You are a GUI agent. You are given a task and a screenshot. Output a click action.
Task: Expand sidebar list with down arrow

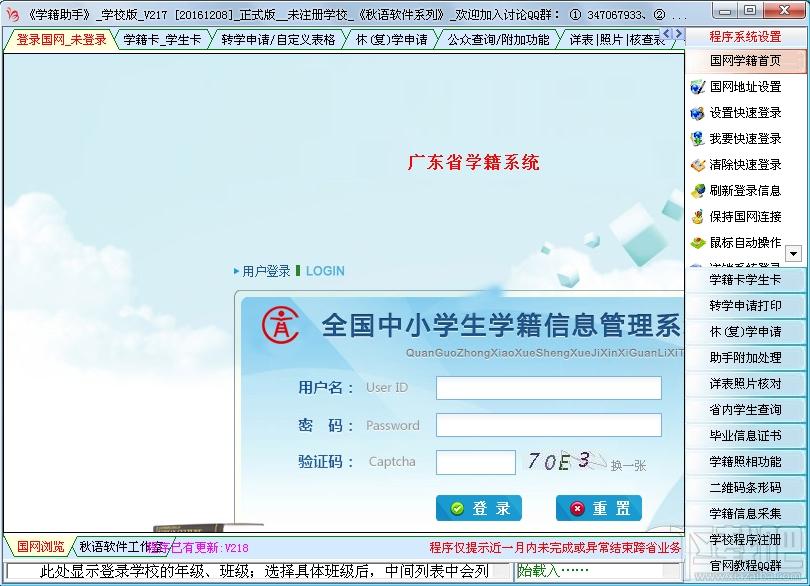(793, 253)
